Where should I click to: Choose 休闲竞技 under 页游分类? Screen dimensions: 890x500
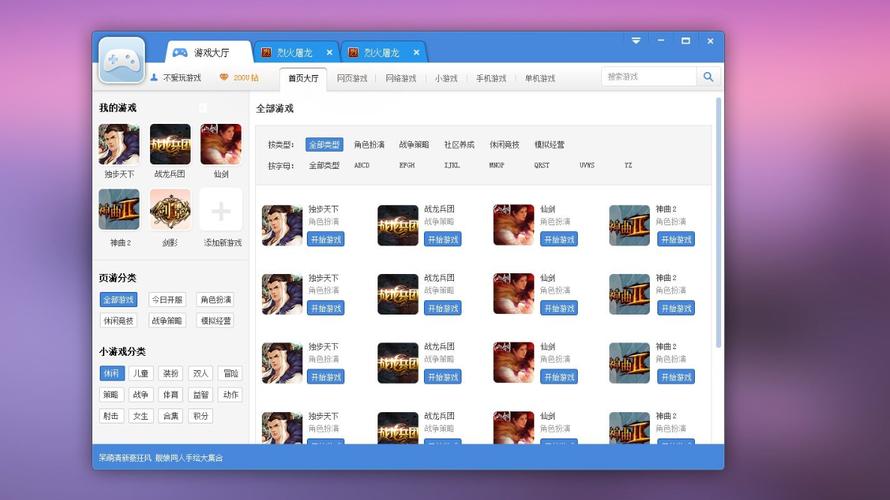(x=119, y=321)
